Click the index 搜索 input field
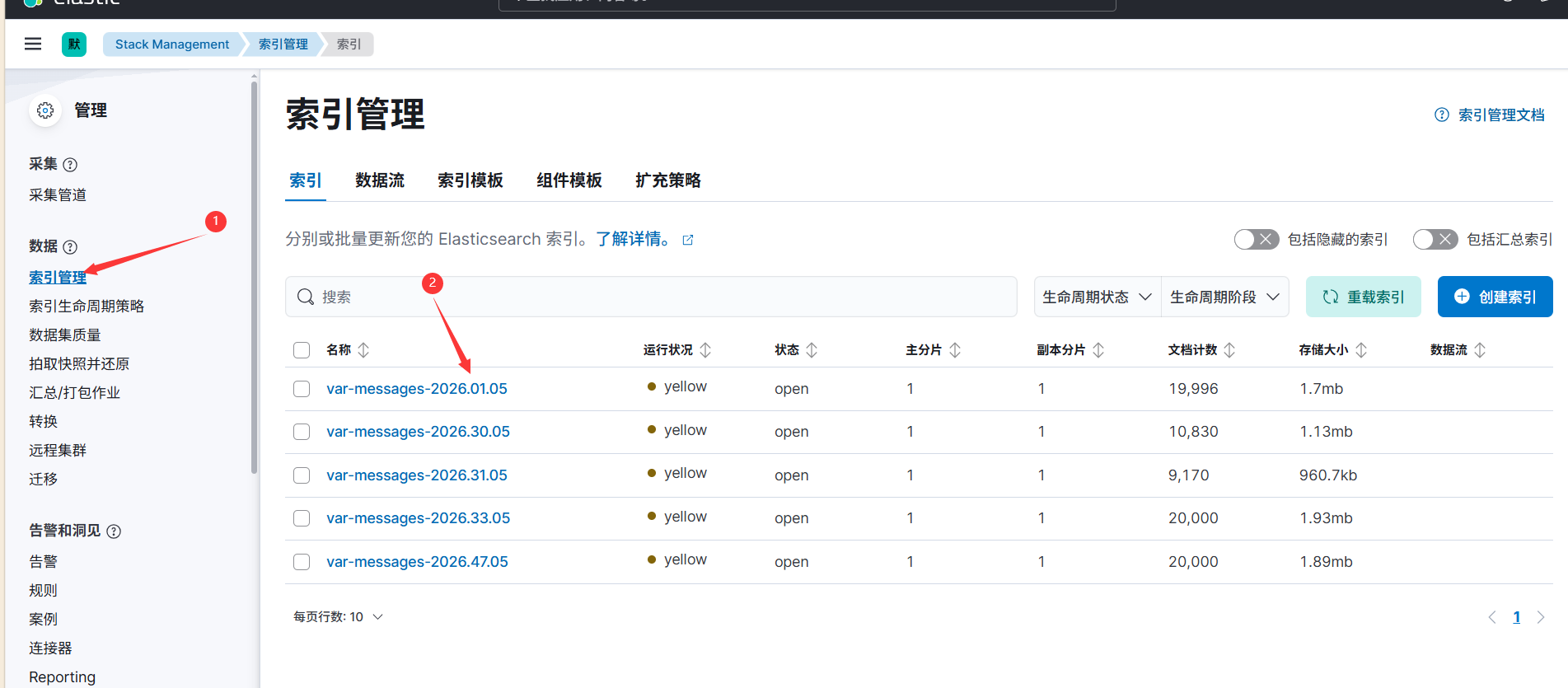 pyautogui.click(x=651, y=297)
